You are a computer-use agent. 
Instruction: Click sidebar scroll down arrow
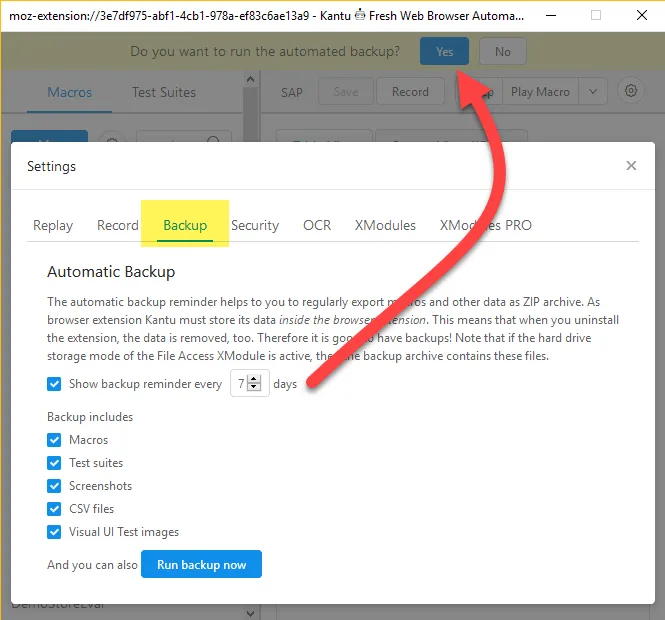pyautogui.click(x=250, y=613)
